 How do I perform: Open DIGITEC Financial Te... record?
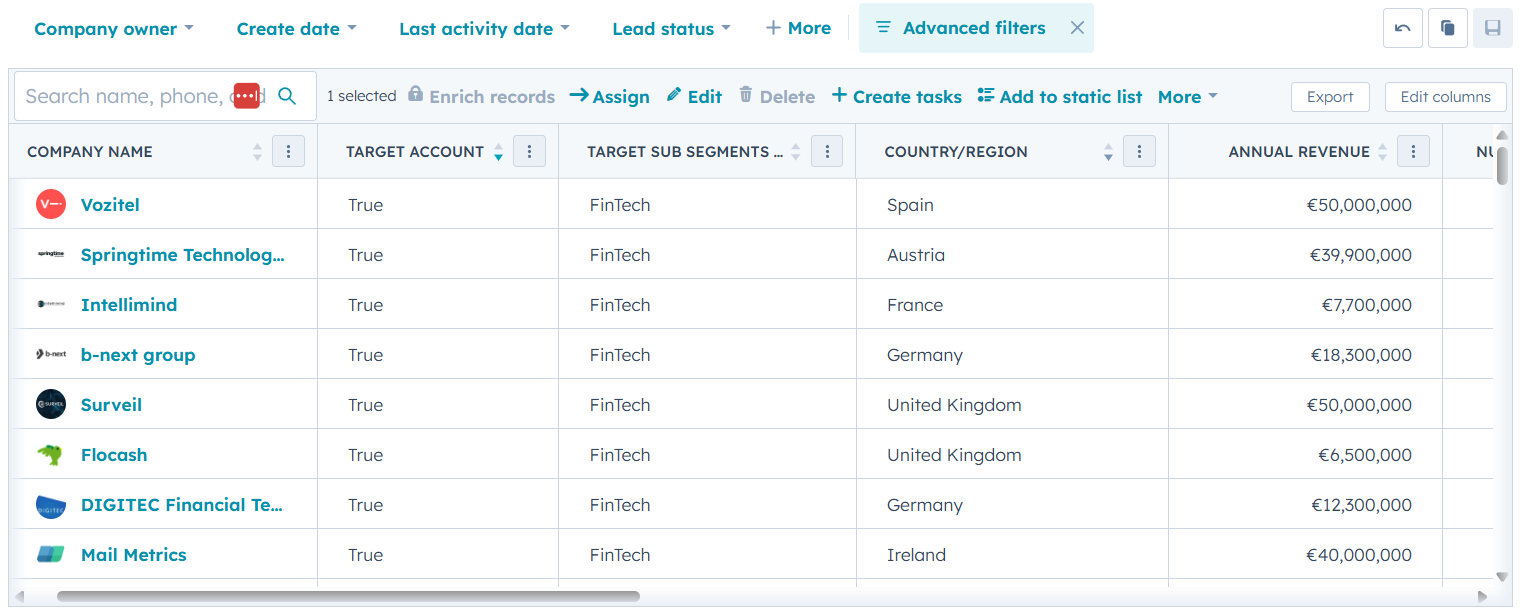[182, 505]
